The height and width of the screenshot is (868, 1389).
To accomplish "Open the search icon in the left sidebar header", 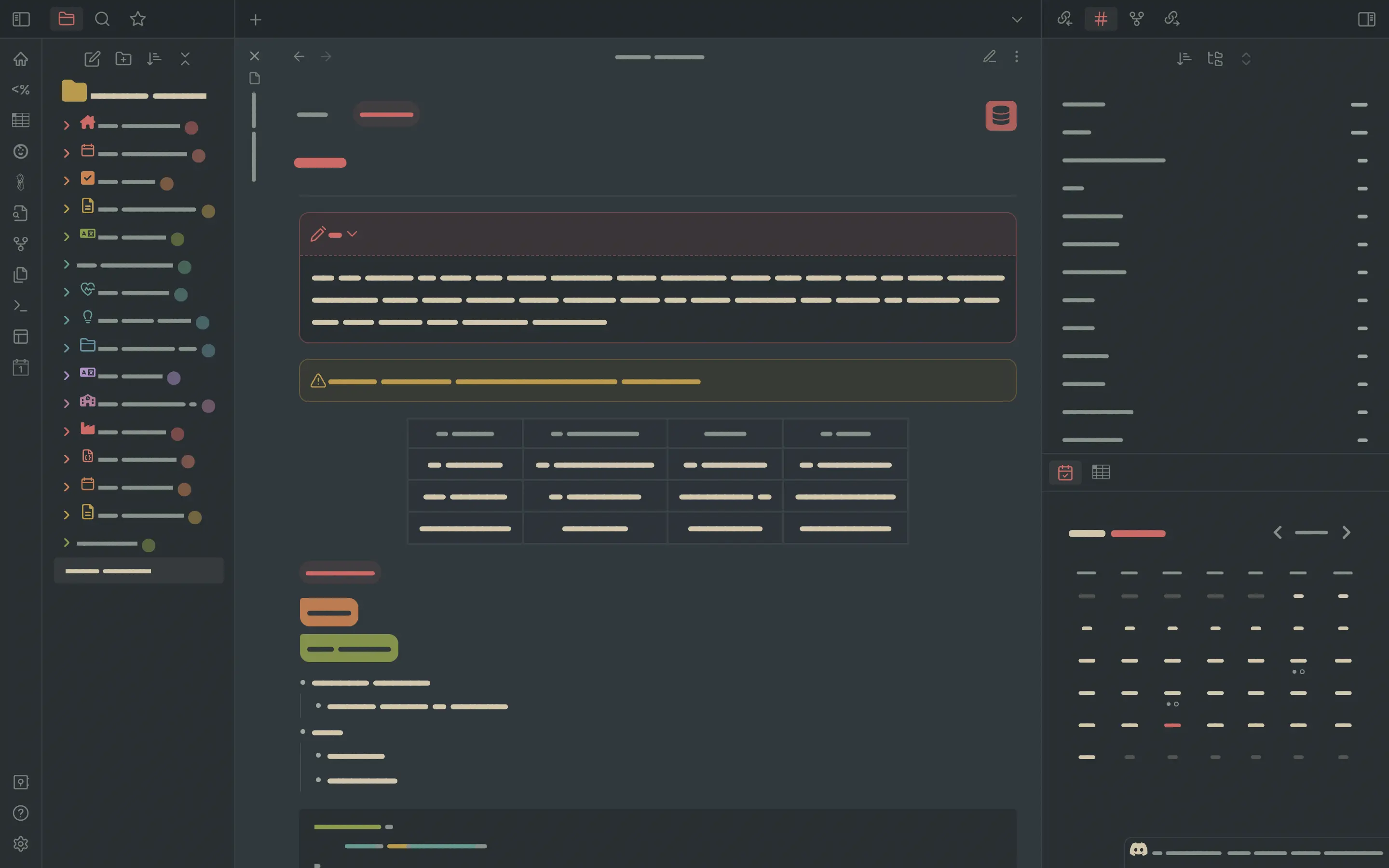I will pos(102,19).
